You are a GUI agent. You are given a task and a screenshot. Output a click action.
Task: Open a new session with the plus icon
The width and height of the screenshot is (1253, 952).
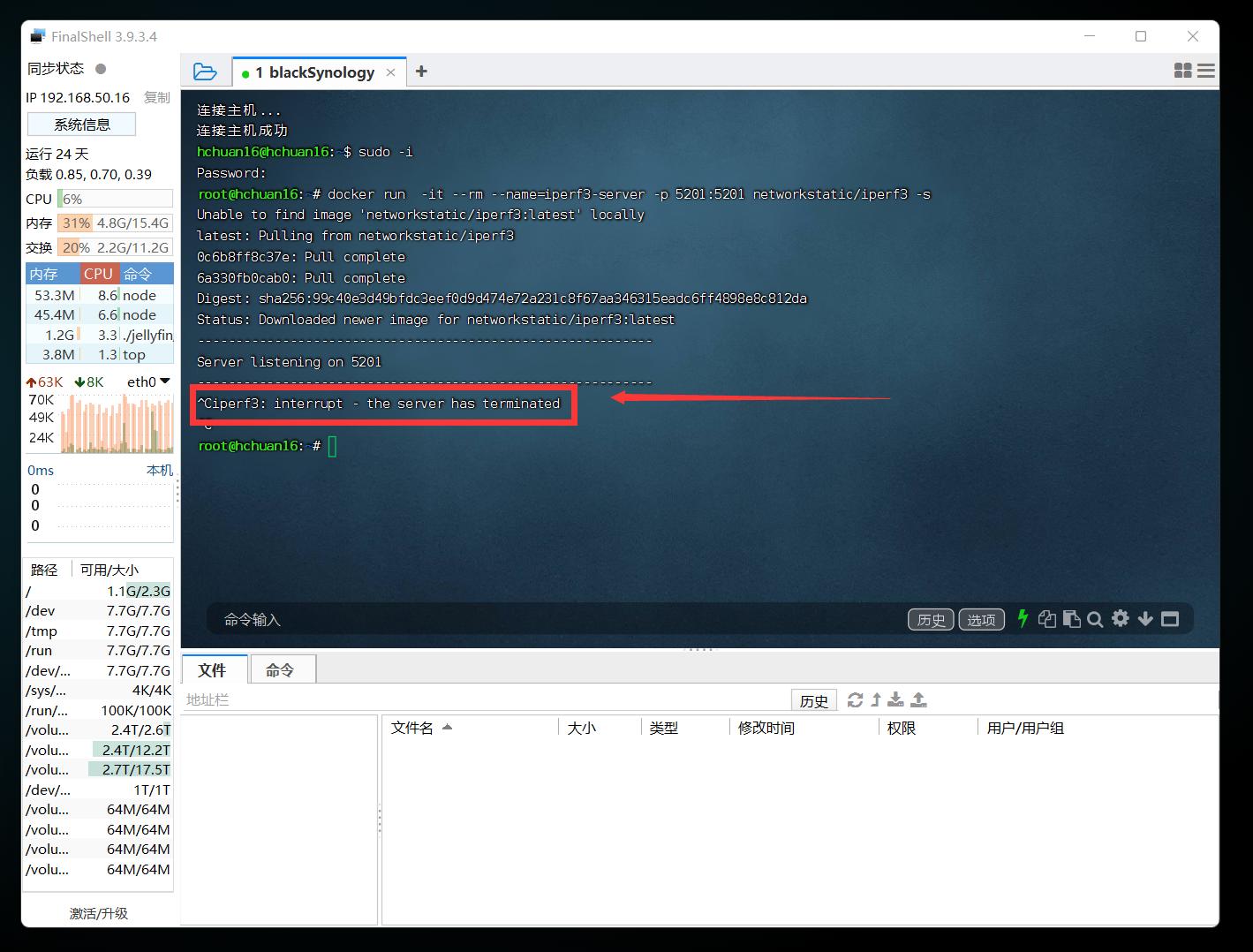421,71
